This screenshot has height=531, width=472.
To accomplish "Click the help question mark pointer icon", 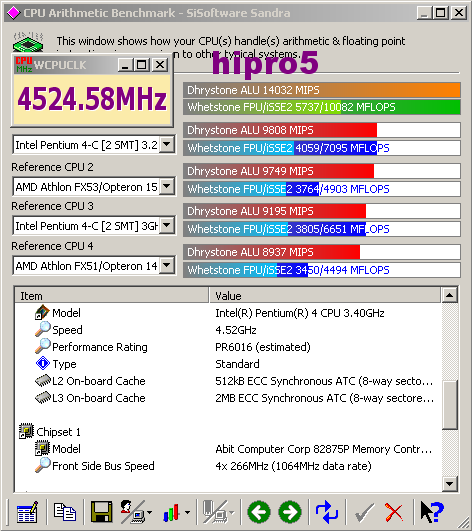I will (431, 512).
